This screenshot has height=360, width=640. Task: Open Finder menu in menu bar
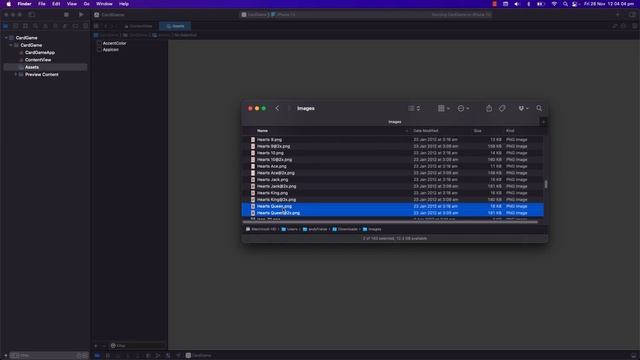[24, 4]
